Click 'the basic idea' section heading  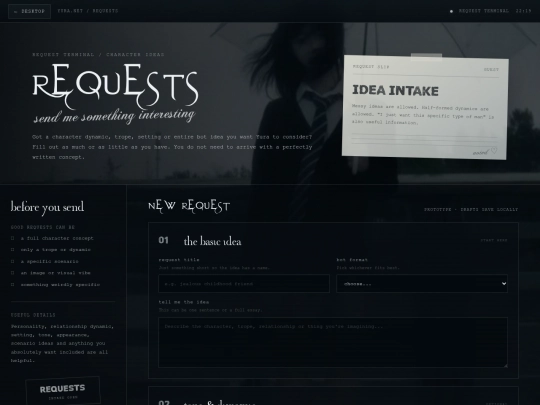pos(212,241)
